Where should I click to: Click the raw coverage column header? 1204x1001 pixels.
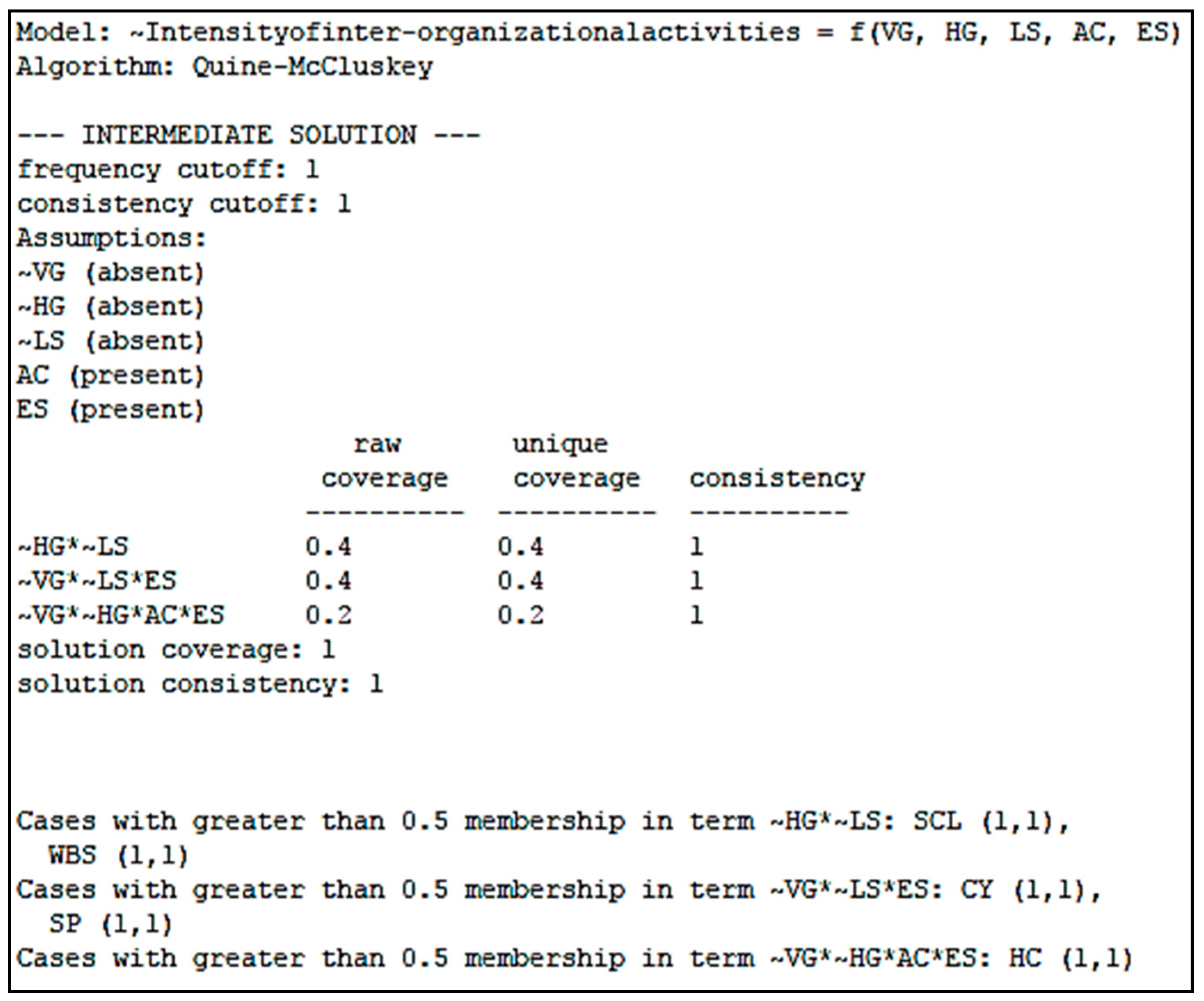(x=383, y=461)
